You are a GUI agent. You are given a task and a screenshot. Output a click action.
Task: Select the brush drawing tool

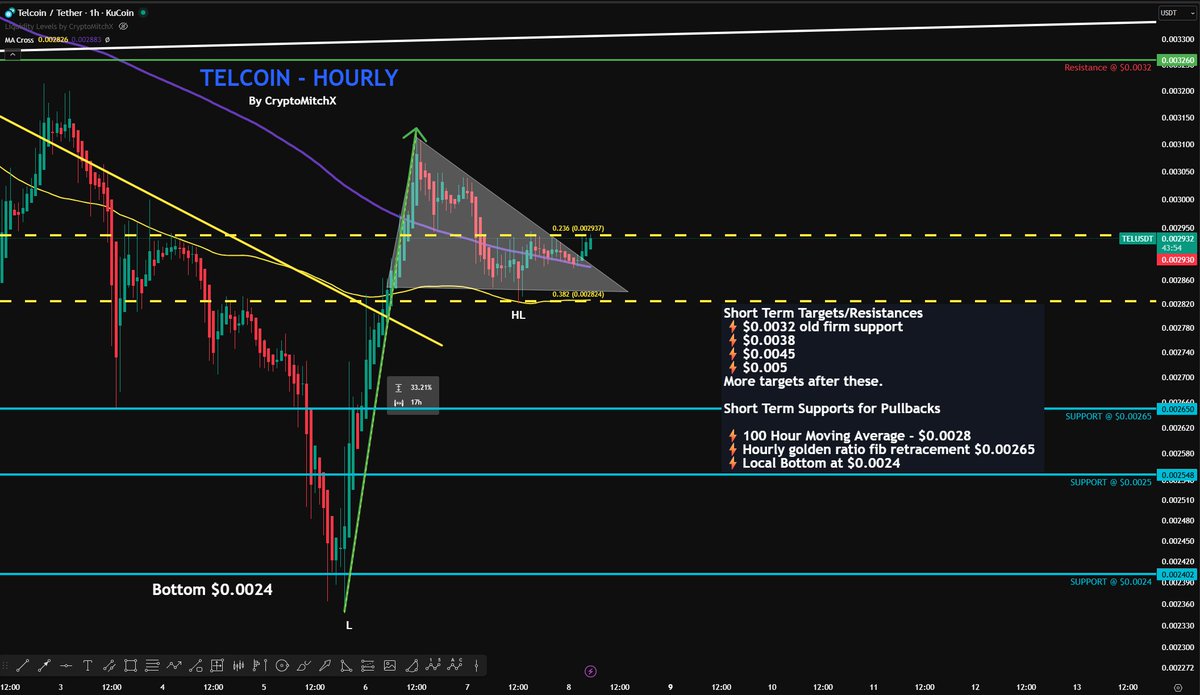tap(303, 666)
